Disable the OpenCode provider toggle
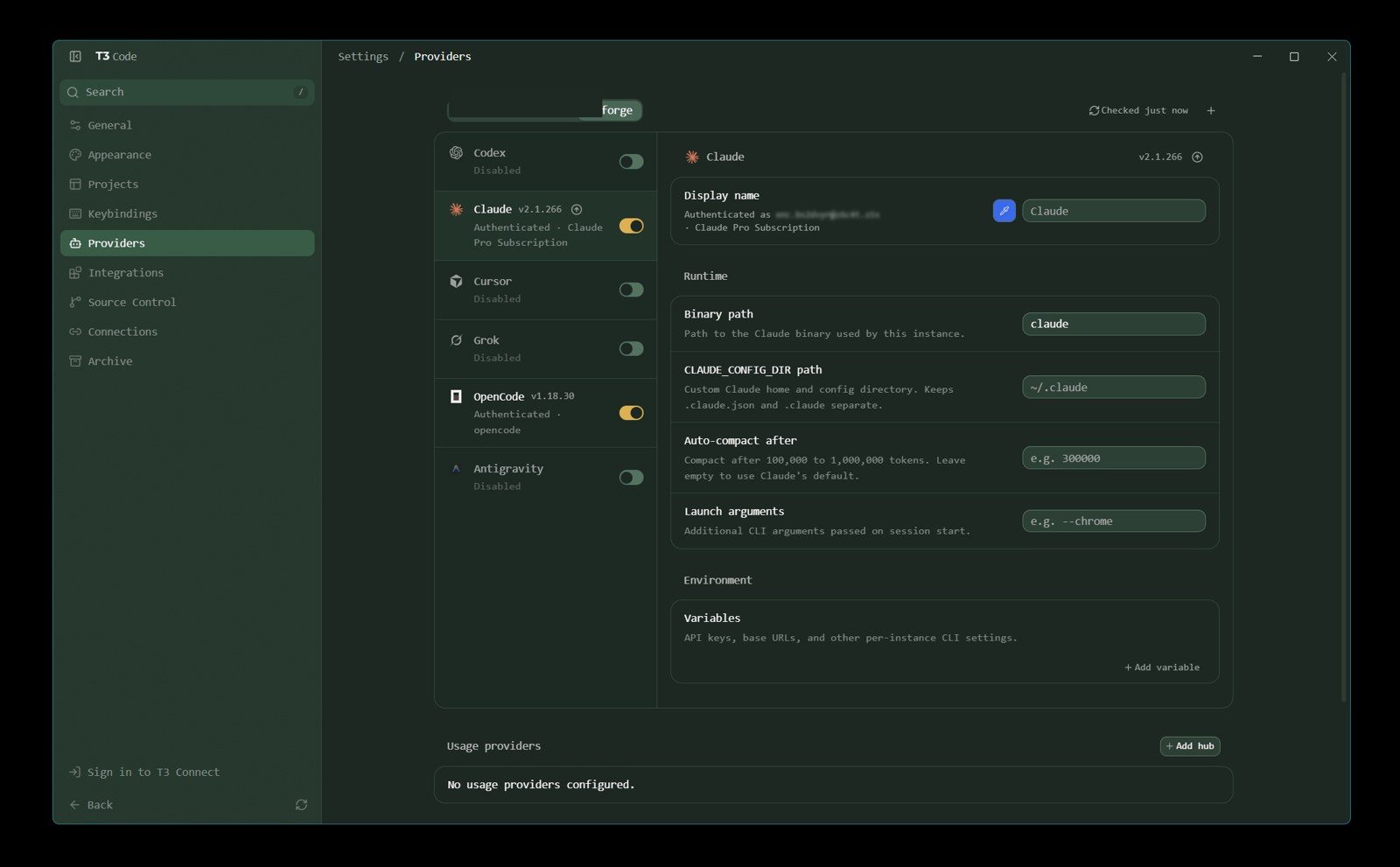The height and width of the screenshot is (867, 1400). pos(631,413)
